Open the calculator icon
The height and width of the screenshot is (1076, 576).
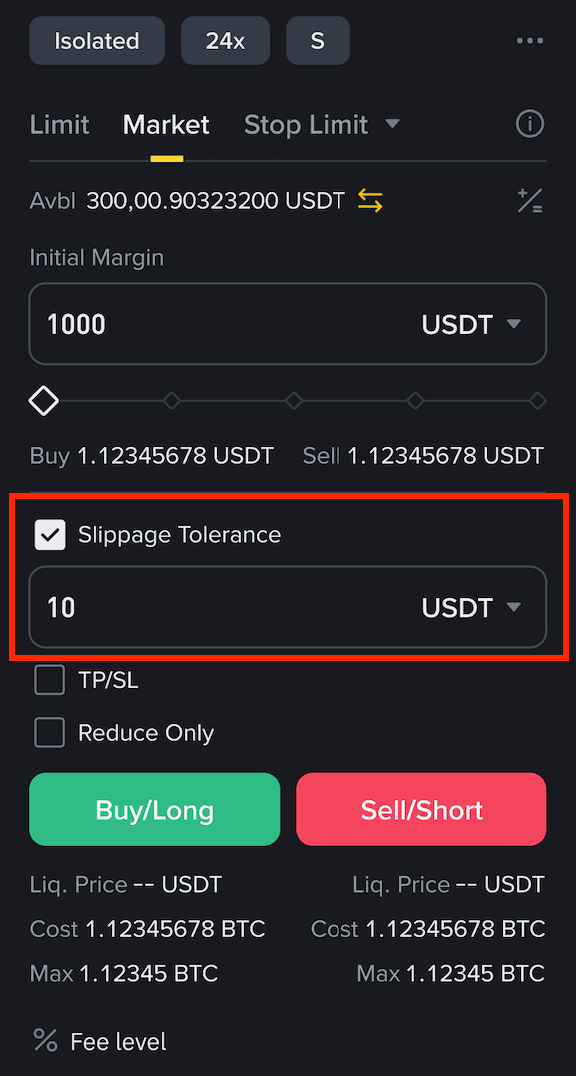tap(529, 200)
